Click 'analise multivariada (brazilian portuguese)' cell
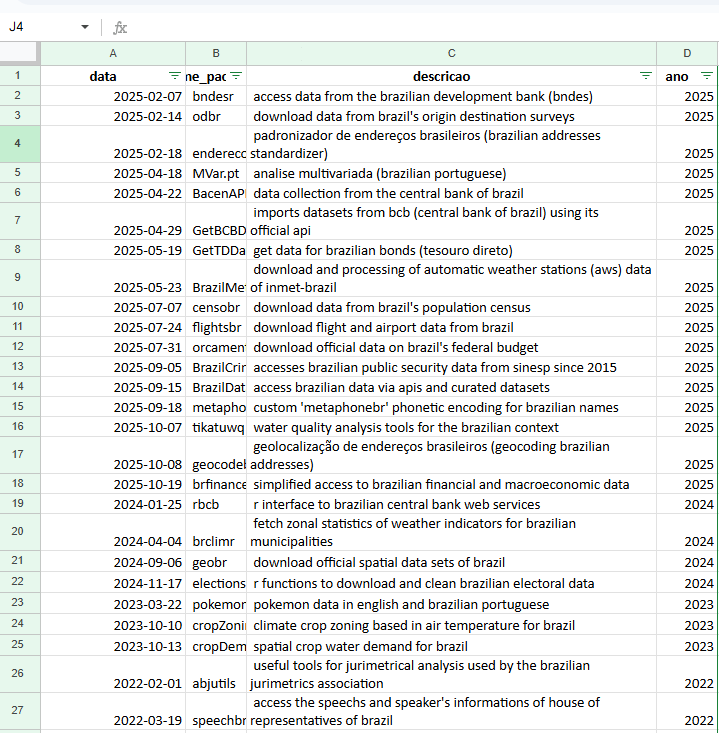719x733 pixels. [x=452, y=173]
